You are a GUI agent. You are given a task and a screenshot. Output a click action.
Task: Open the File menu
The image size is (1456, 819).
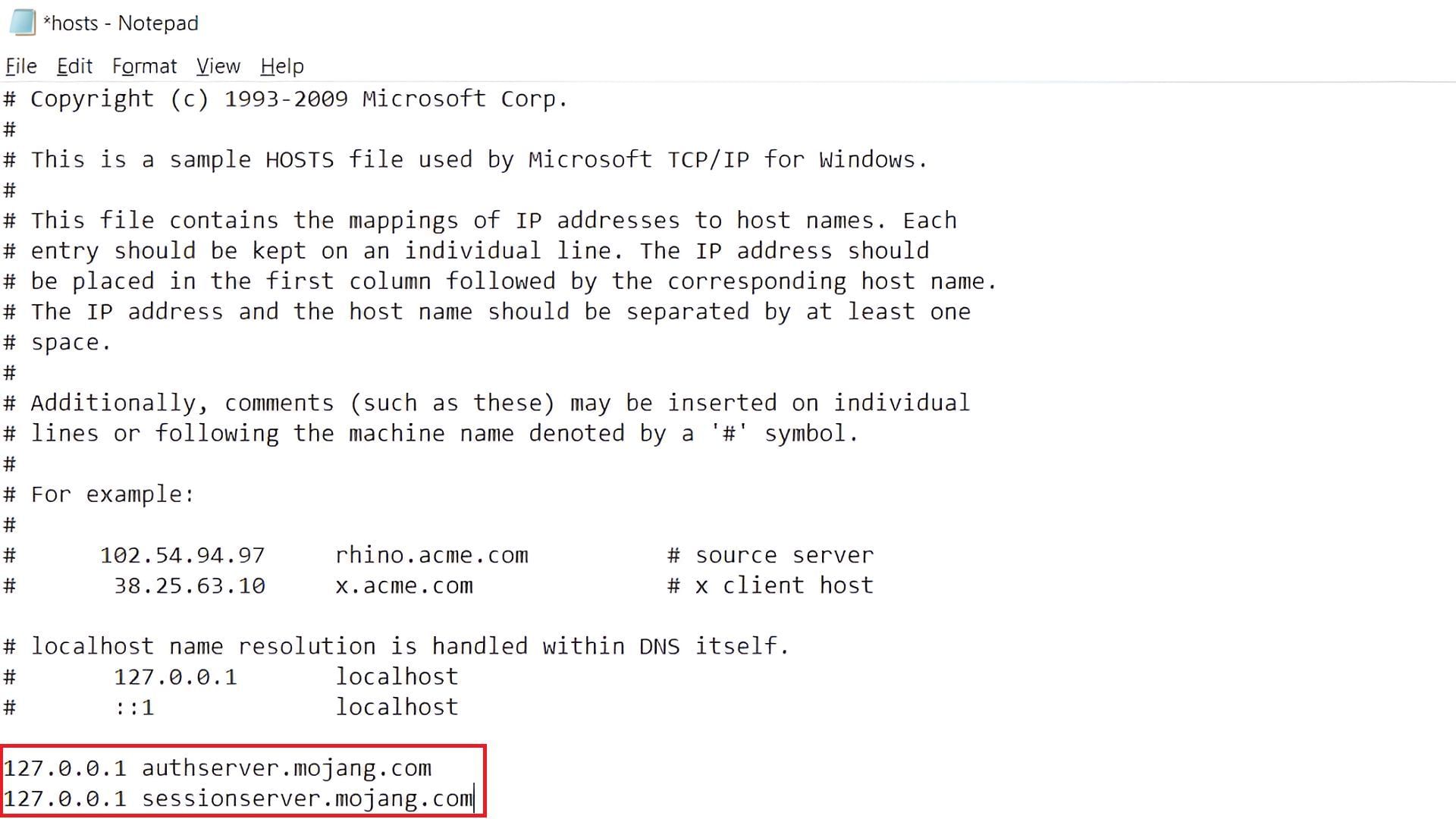(x=20, y=66)
